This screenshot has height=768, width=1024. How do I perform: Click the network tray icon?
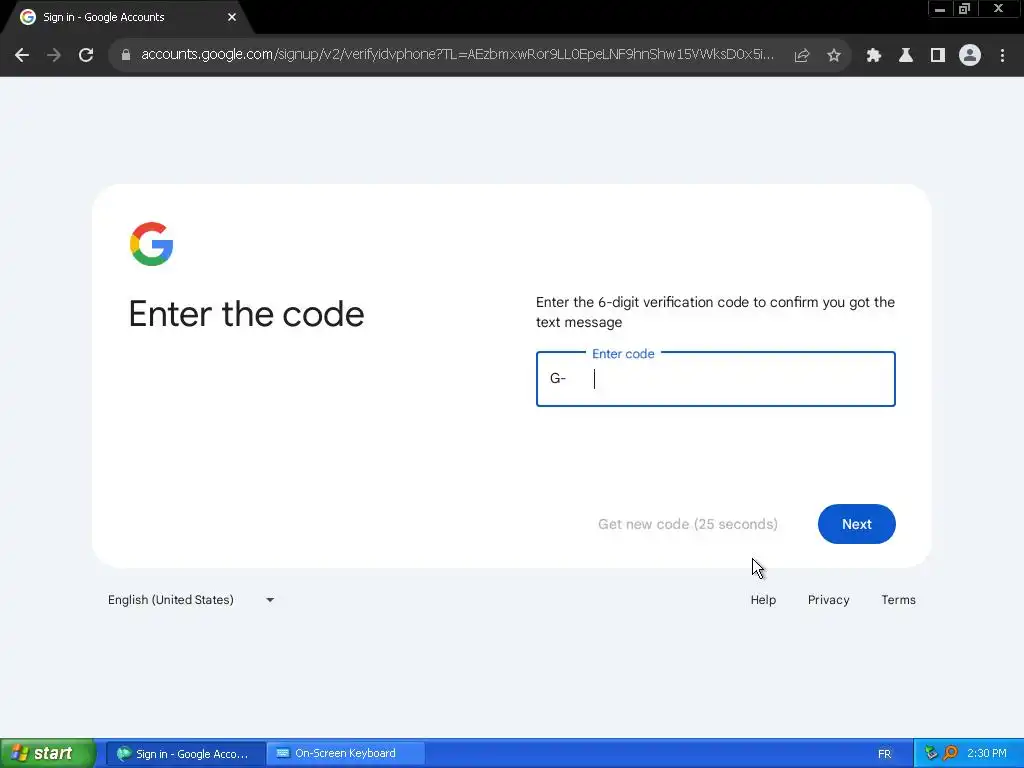(931, 754)
